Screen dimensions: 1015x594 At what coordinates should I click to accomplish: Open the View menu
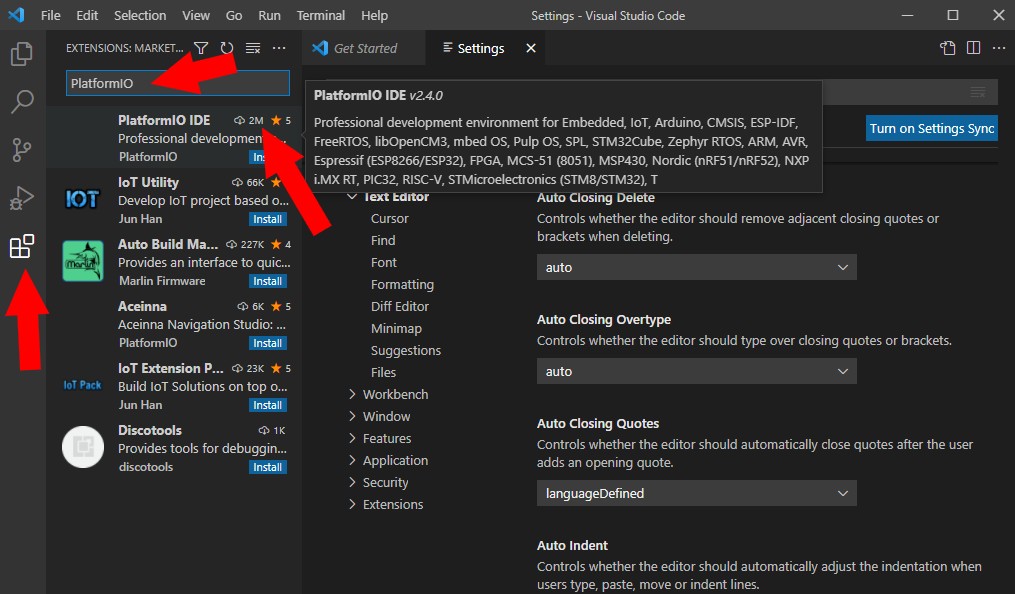coord(195,15)
